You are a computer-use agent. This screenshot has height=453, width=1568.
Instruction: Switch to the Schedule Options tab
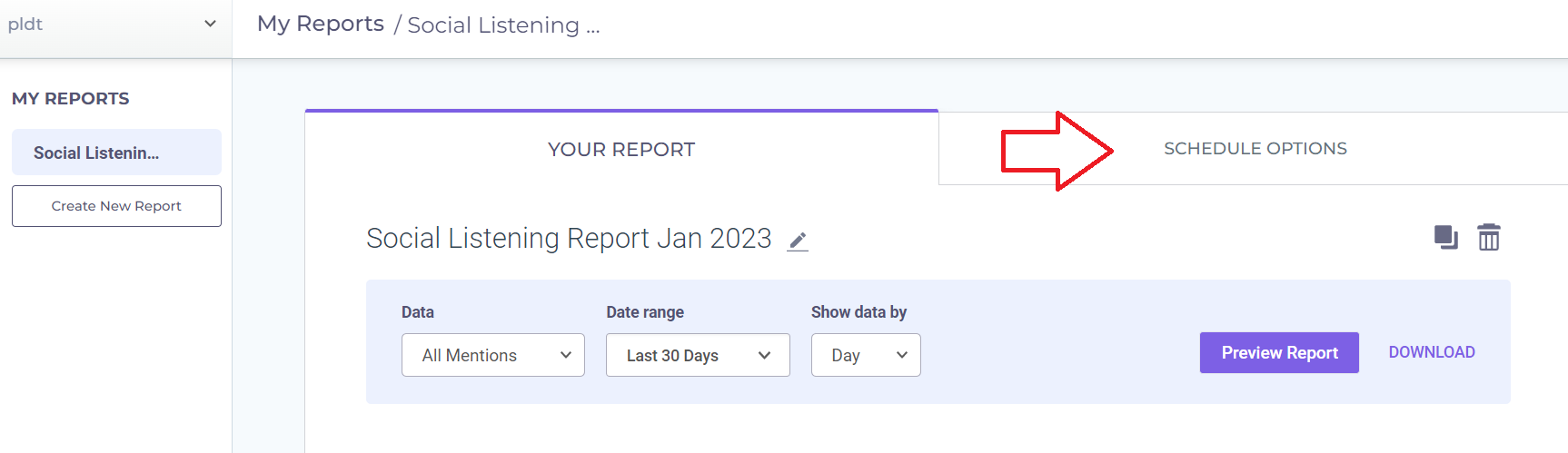point(1255,149)
